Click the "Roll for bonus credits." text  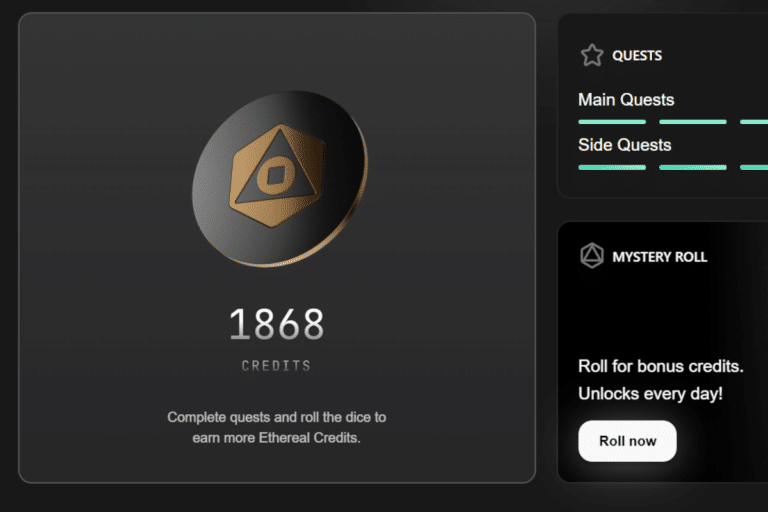click(660, 366)
